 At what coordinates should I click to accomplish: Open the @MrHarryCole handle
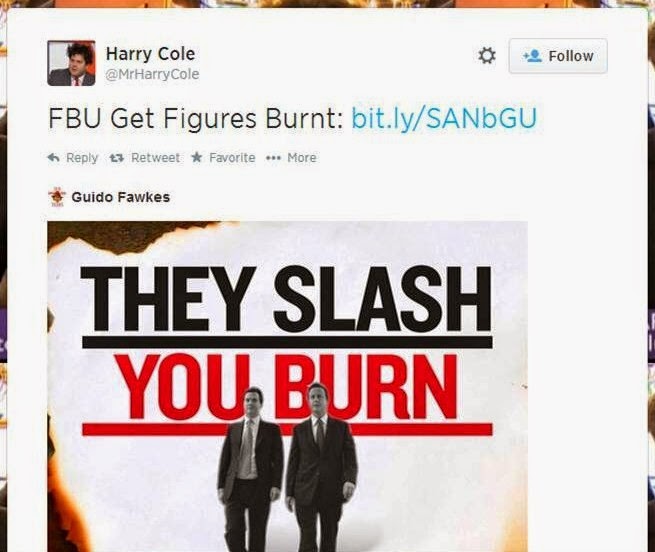coord(152,74)
